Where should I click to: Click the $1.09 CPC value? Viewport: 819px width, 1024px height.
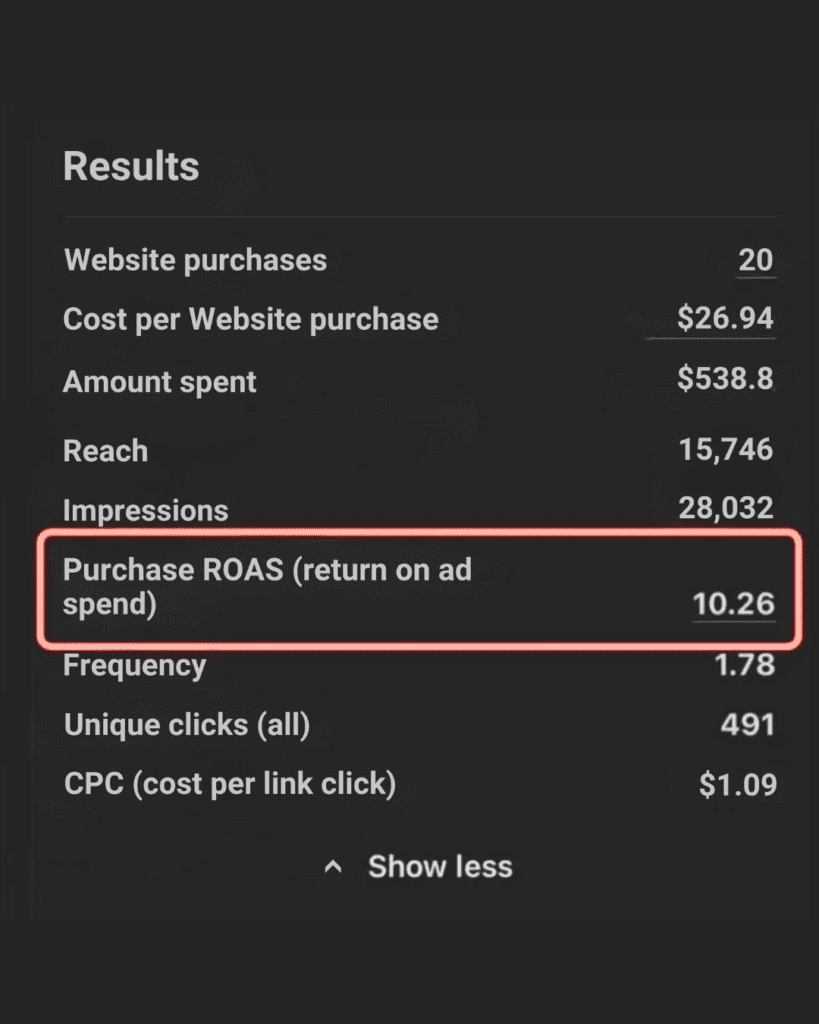[x=737, y=785]
